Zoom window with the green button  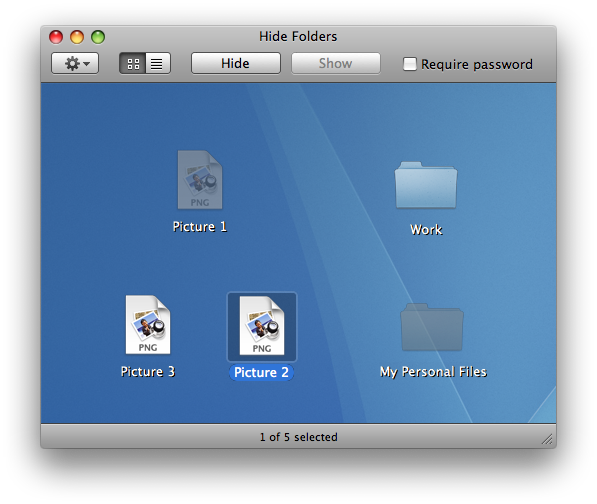[x=98, y=37]
